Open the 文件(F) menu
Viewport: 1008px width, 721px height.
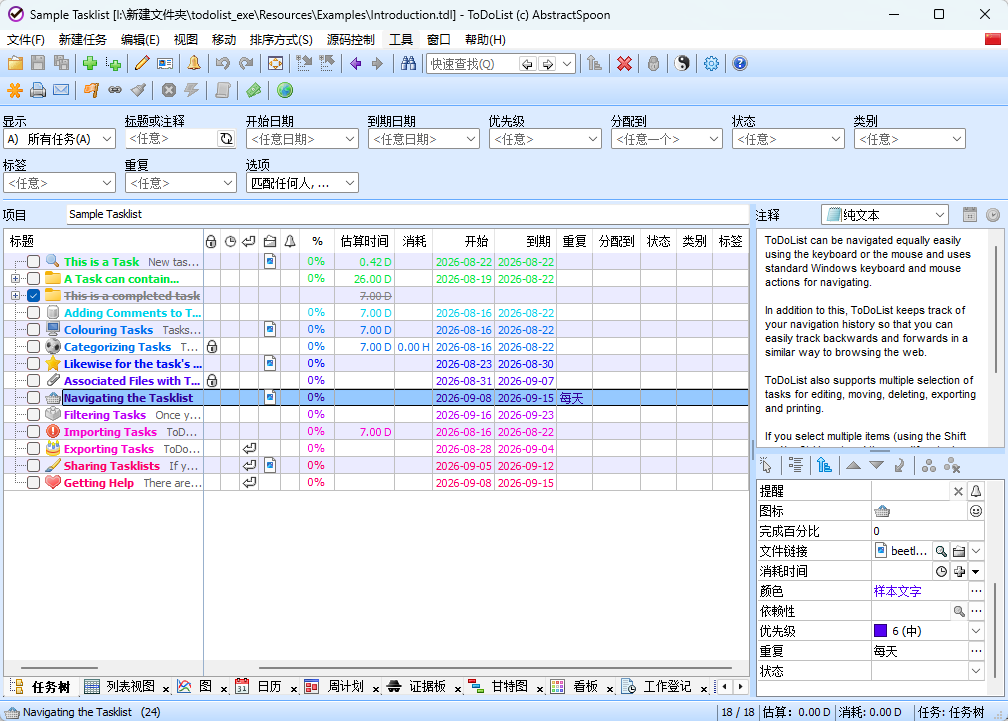coord(26,40)
